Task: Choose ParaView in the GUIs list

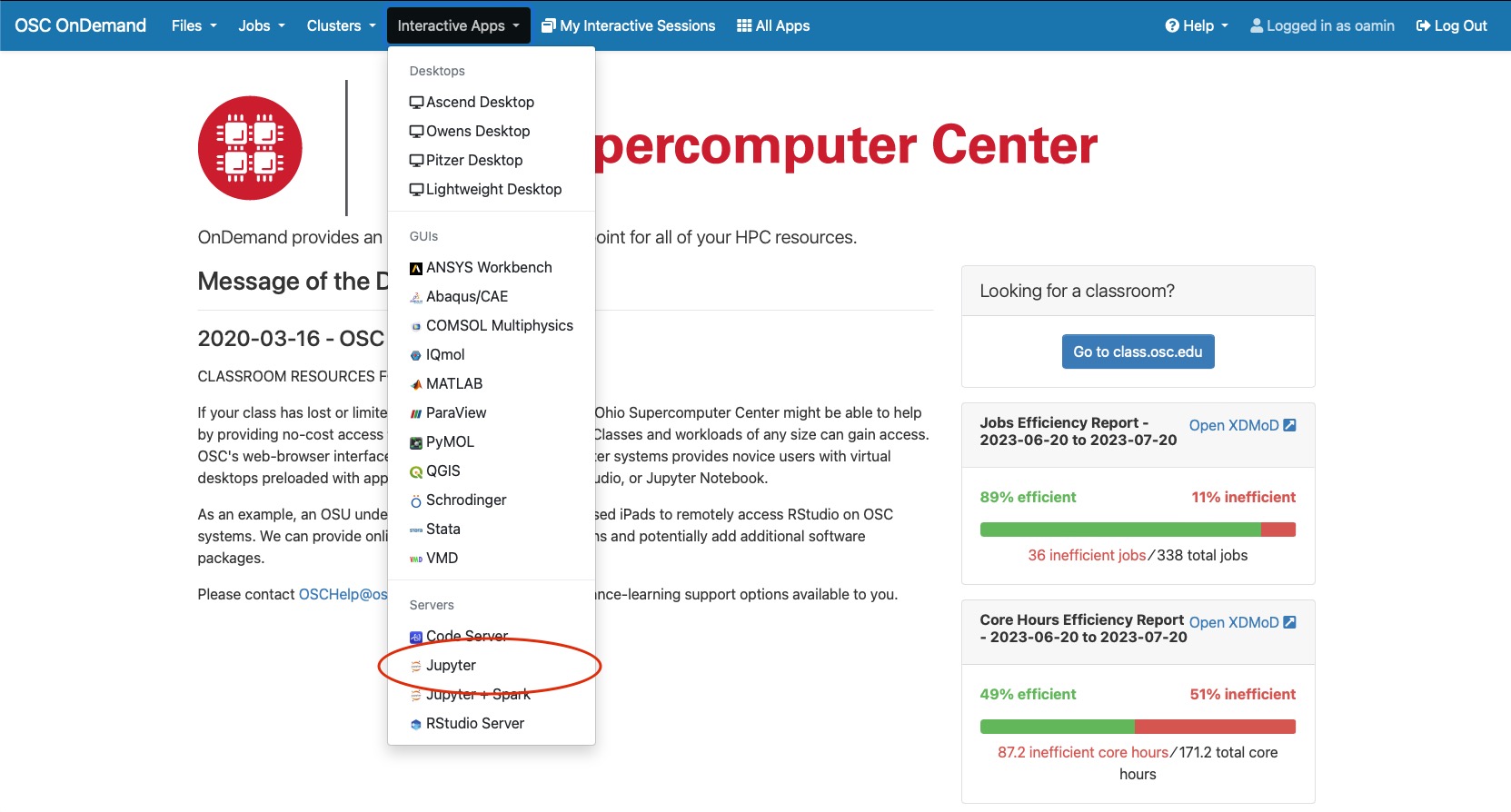Action: [x=492, y=412]
